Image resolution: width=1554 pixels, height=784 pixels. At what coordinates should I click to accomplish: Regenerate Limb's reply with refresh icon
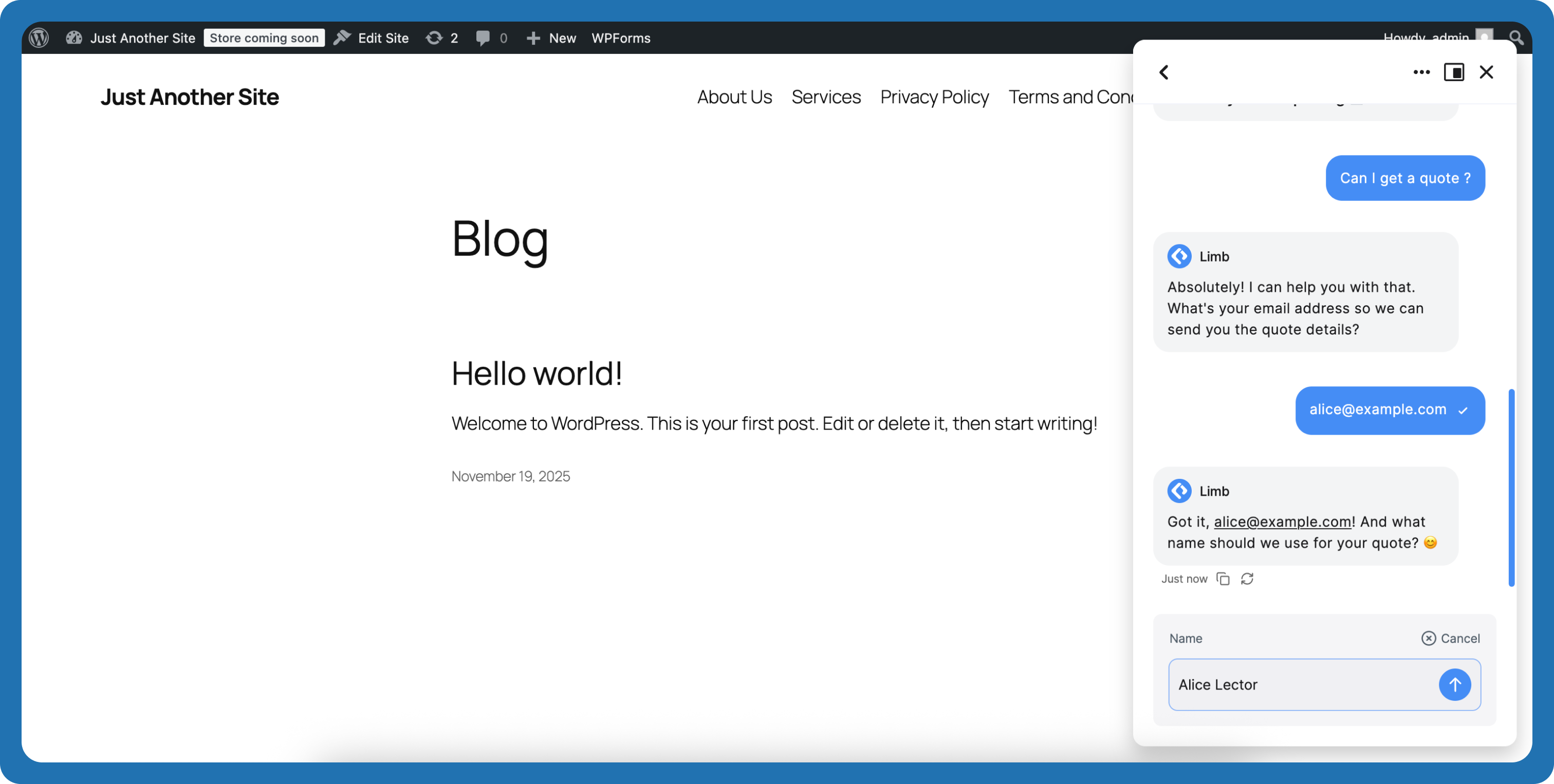pos(1248,578)
